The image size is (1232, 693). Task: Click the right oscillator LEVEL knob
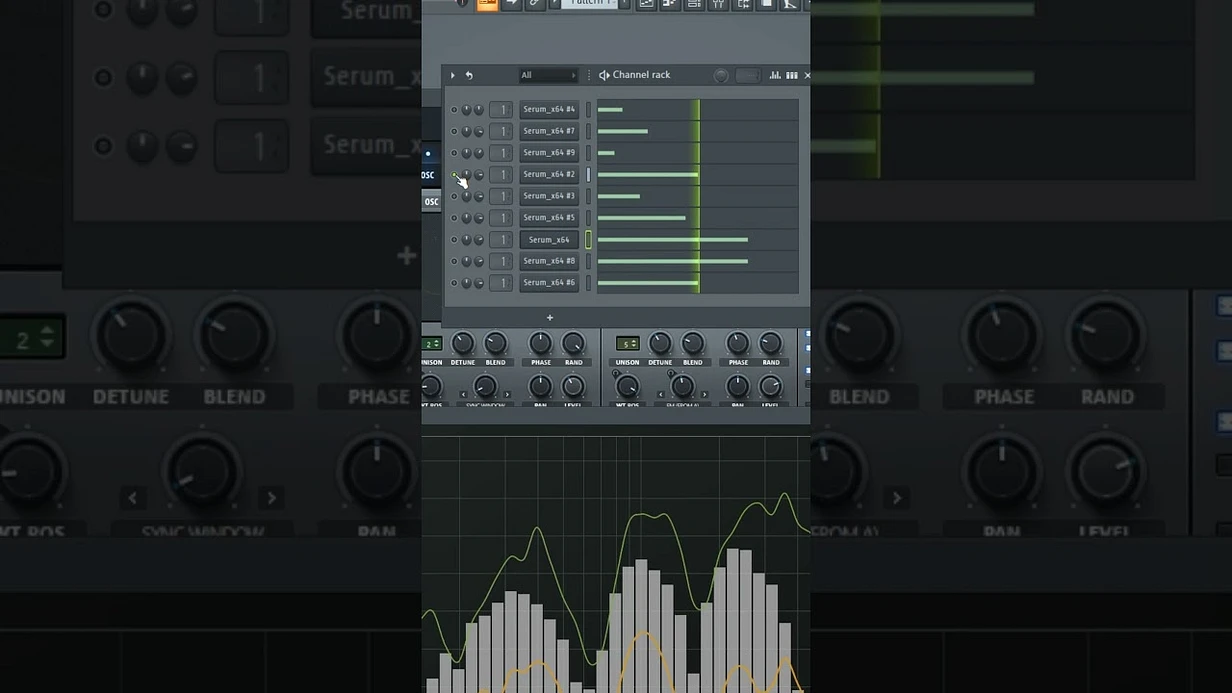coord(770,387)
